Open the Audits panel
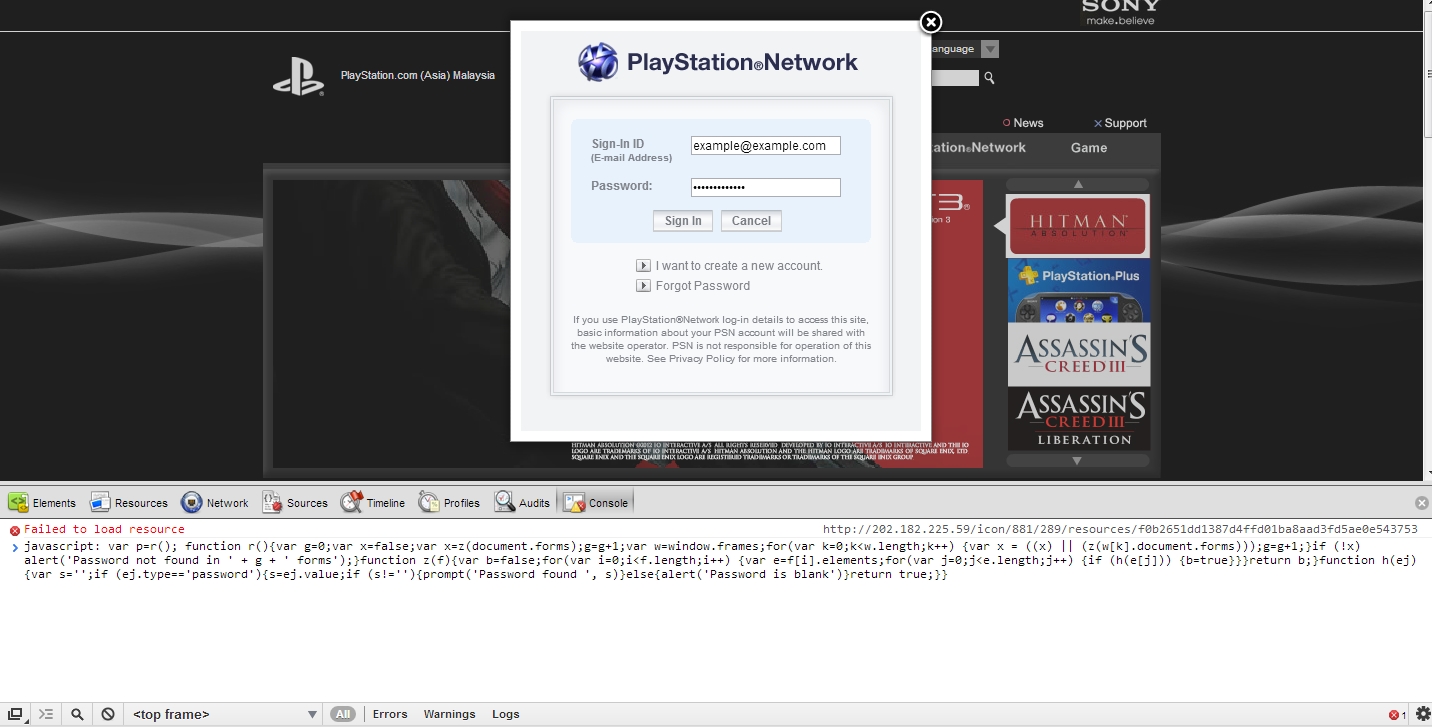1432x727 pixels. point(522,502)
